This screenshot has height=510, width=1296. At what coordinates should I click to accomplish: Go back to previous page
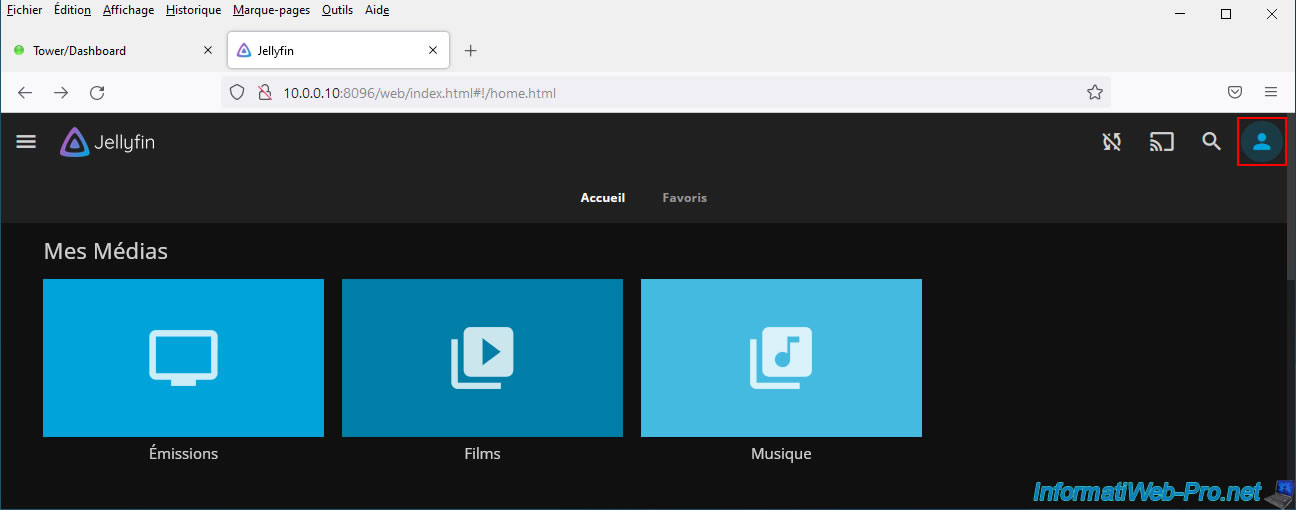(x=26, y=93)
